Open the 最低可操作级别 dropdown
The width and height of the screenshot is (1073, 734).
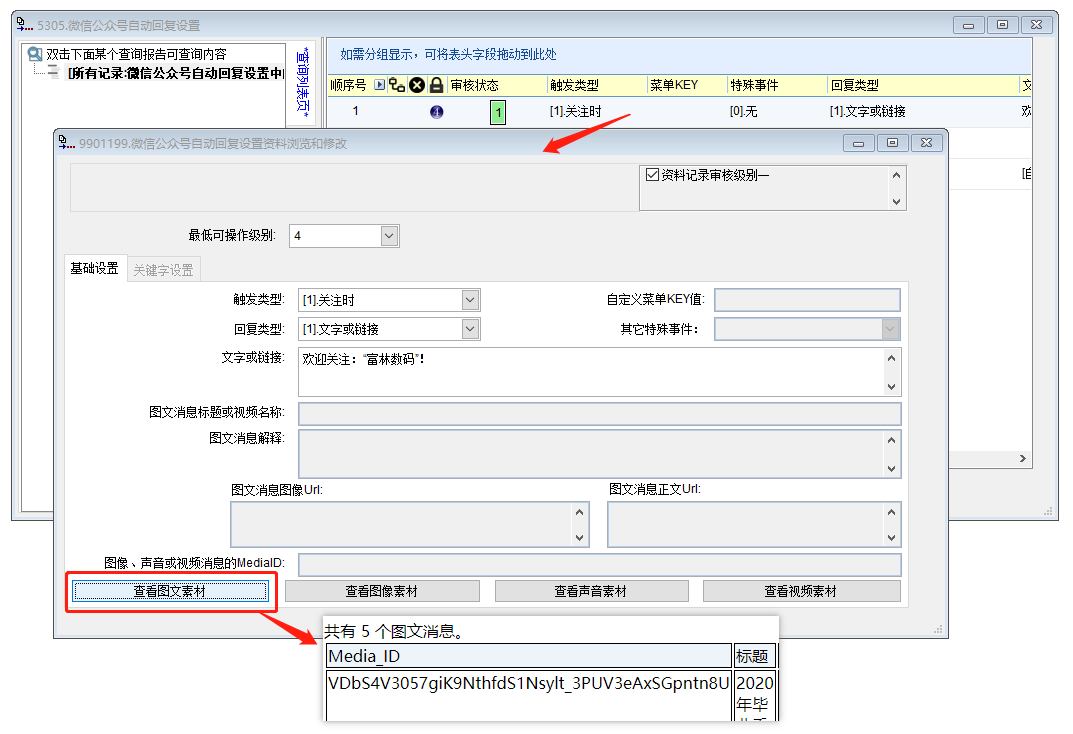[389, 236]
